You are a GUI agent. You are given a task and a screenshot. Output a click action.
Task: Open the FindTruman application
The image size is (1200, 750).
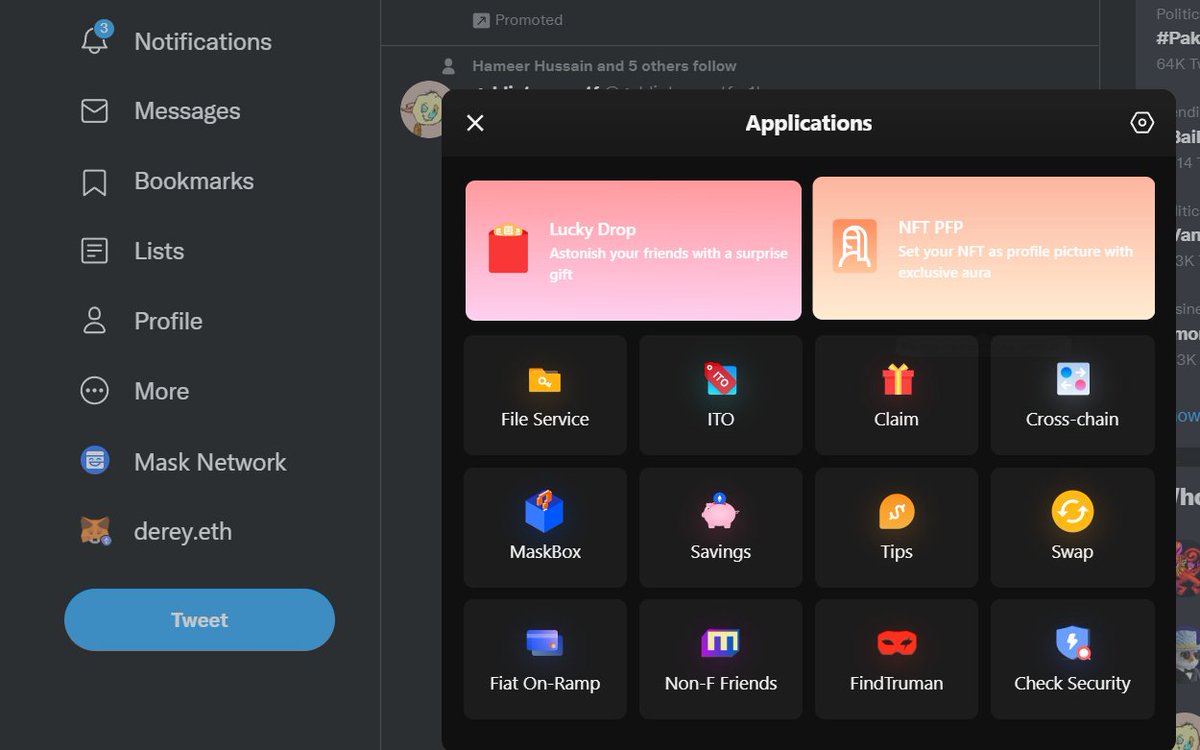897,659
